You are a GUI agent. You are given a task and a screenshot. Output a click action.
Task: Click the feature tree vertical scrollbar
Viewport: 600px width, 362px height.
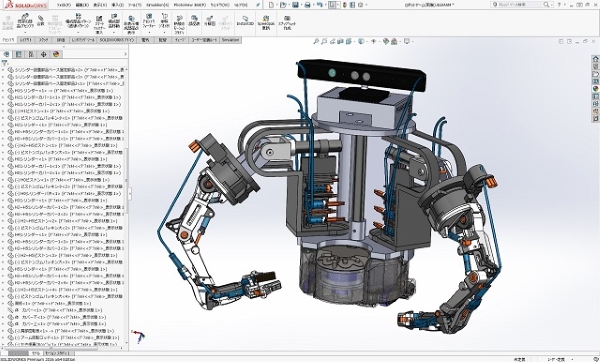click(127, 180)
